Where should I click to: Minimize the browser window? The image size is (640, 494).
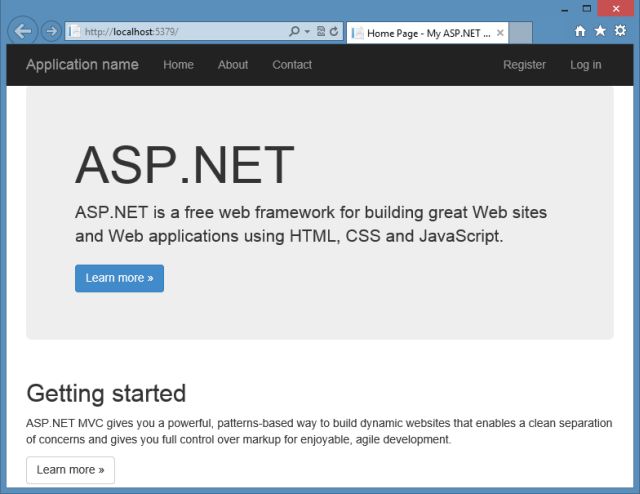[x=565, y=10]
